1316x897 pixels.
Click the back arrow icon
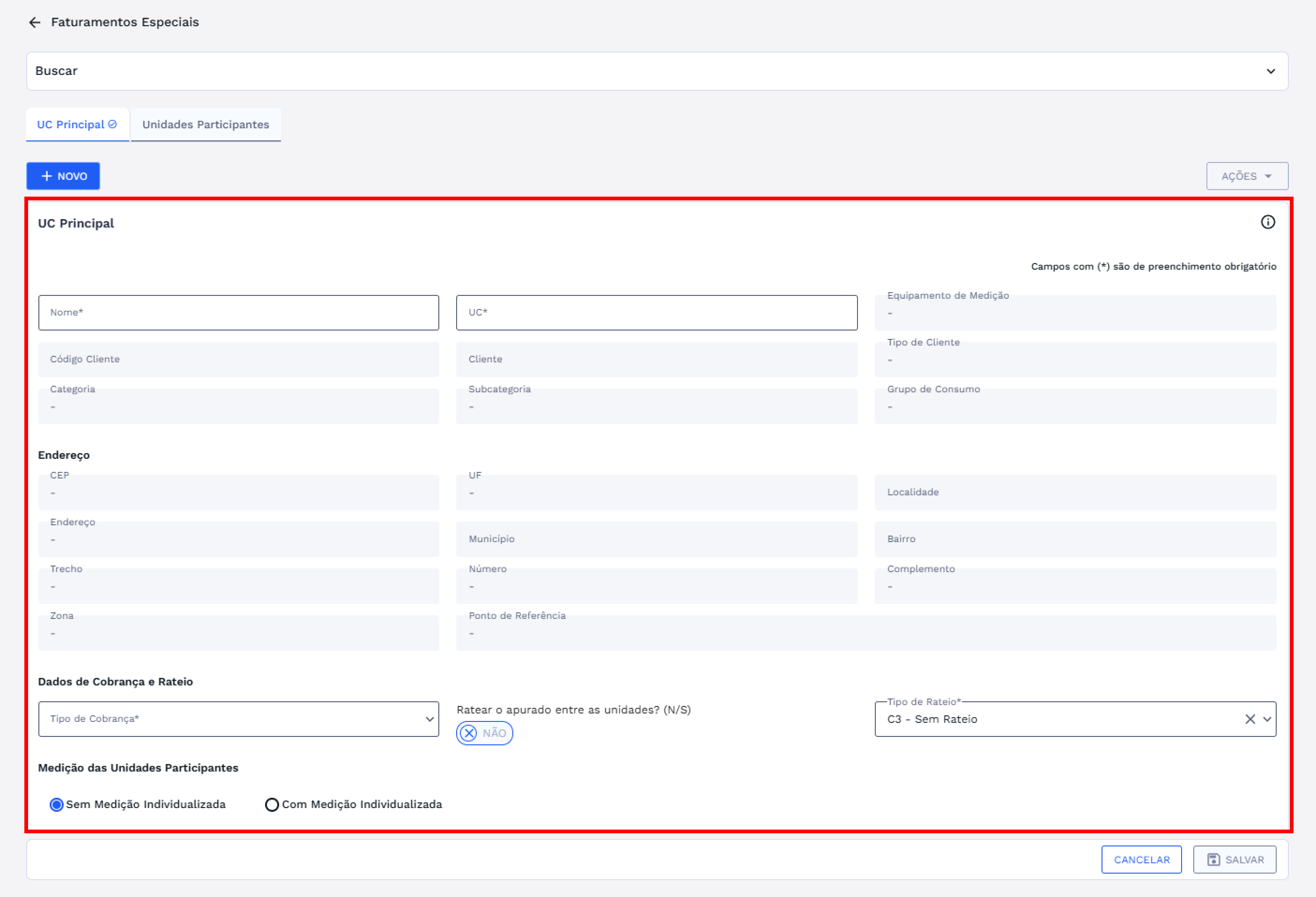coord(35,22)
